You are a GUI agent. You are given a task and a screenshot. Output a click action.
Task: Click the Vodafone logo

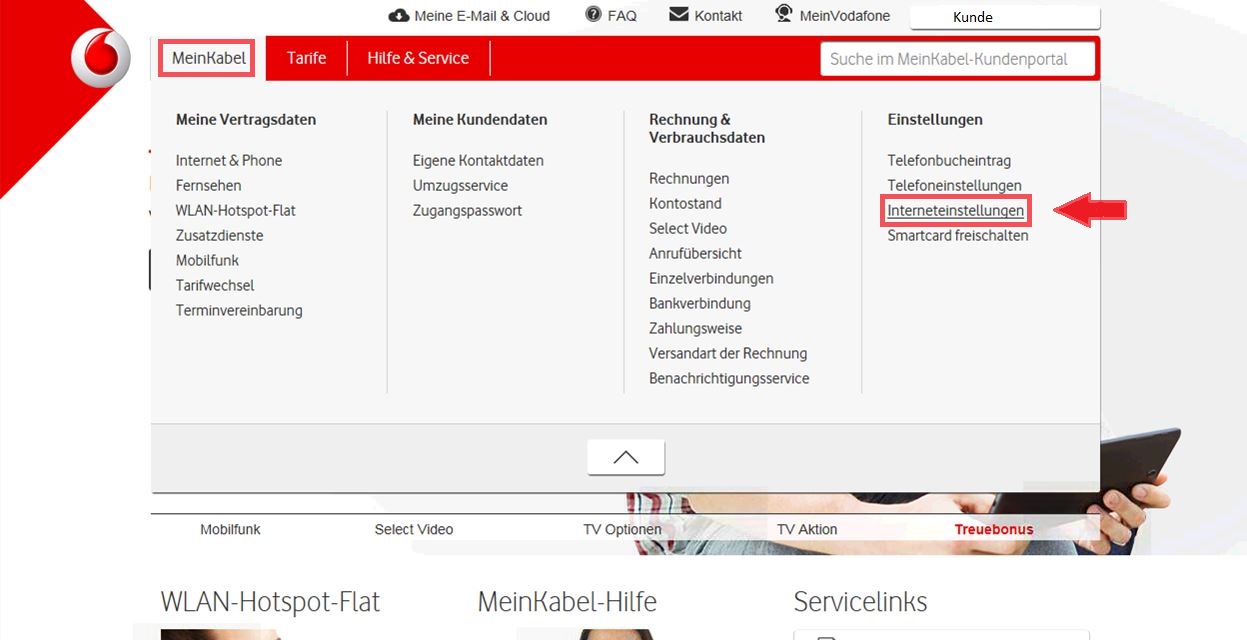[x=101, y=57]
